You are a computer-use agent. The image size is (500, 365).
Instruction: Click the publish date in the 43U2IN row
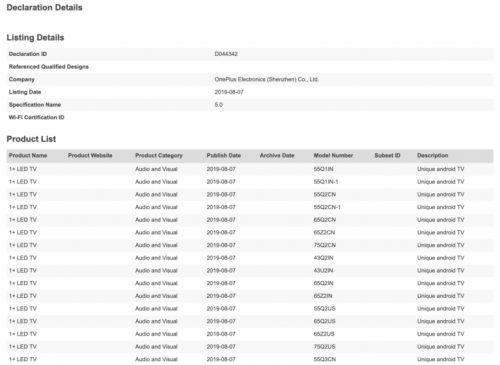[221, 270]
